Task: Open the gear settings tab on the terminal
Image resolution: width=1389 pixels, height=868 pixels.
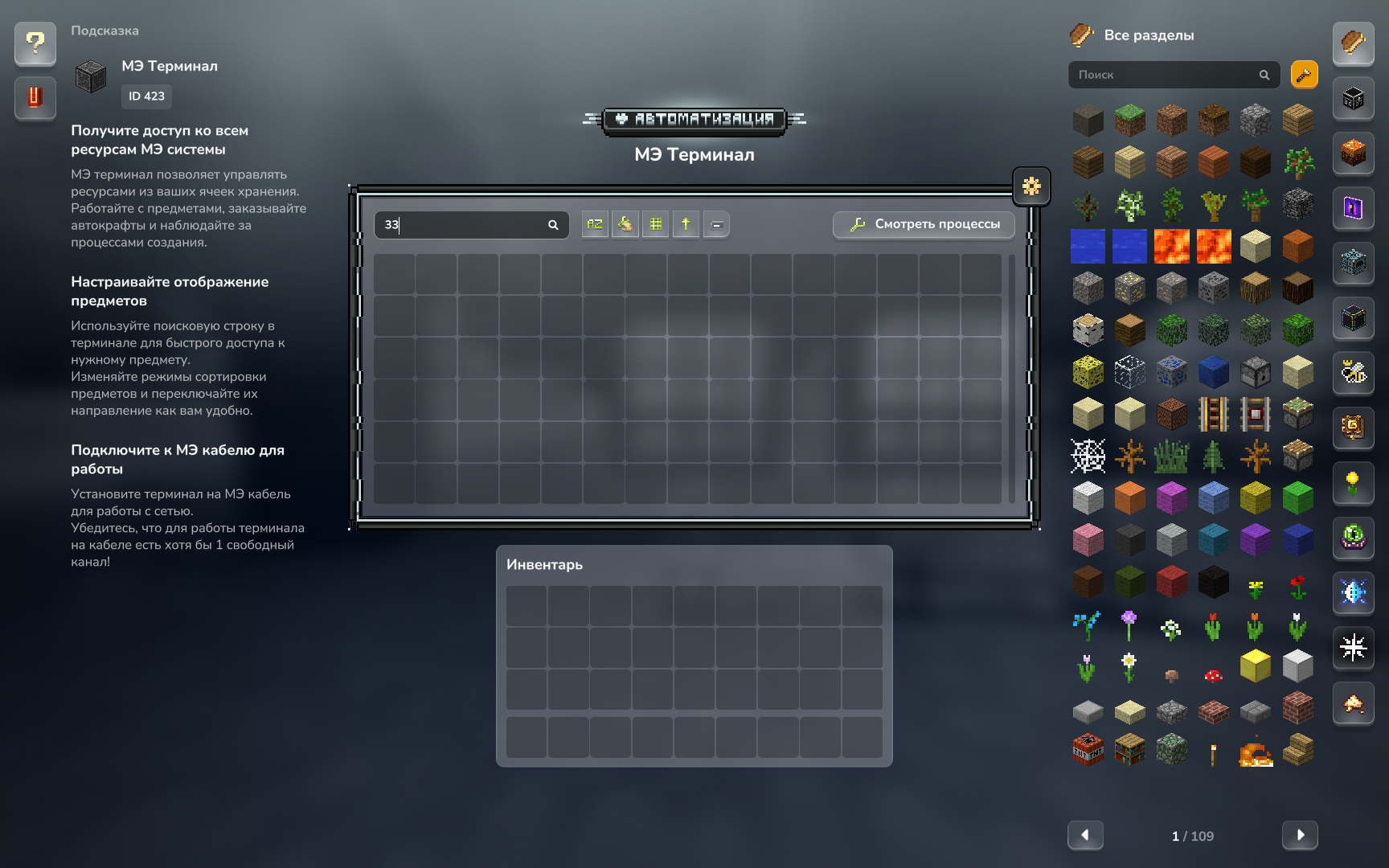Action: click(x=1031, y=186)
